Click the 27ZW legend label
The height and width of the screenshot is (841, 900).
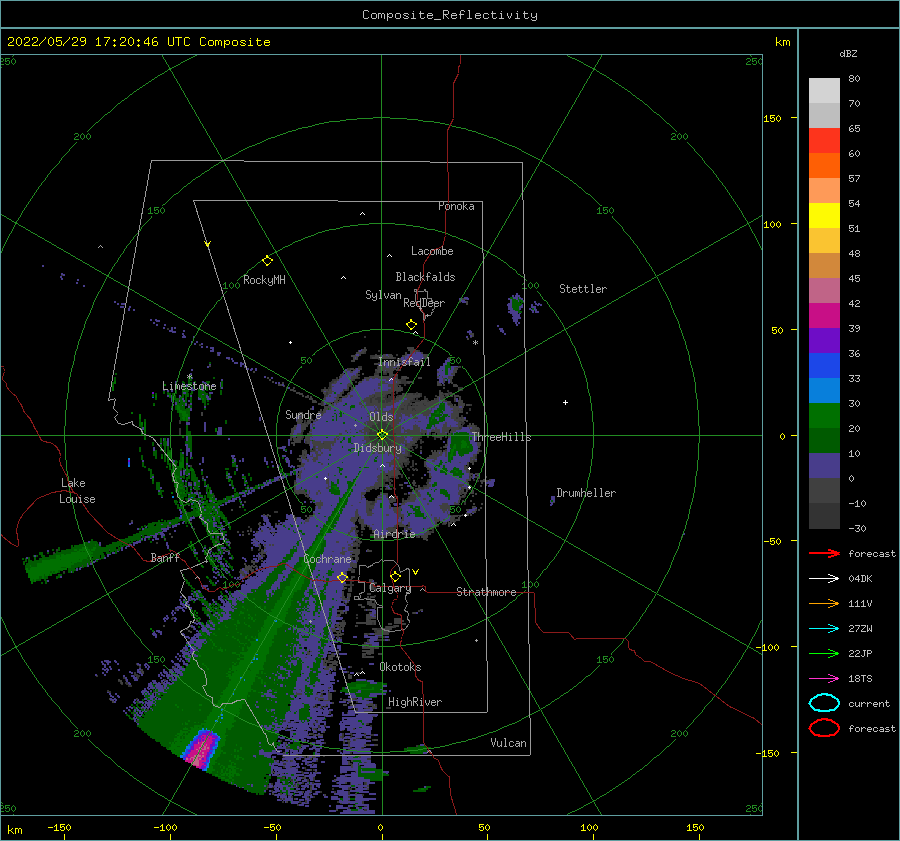click(x=860, y=629)
